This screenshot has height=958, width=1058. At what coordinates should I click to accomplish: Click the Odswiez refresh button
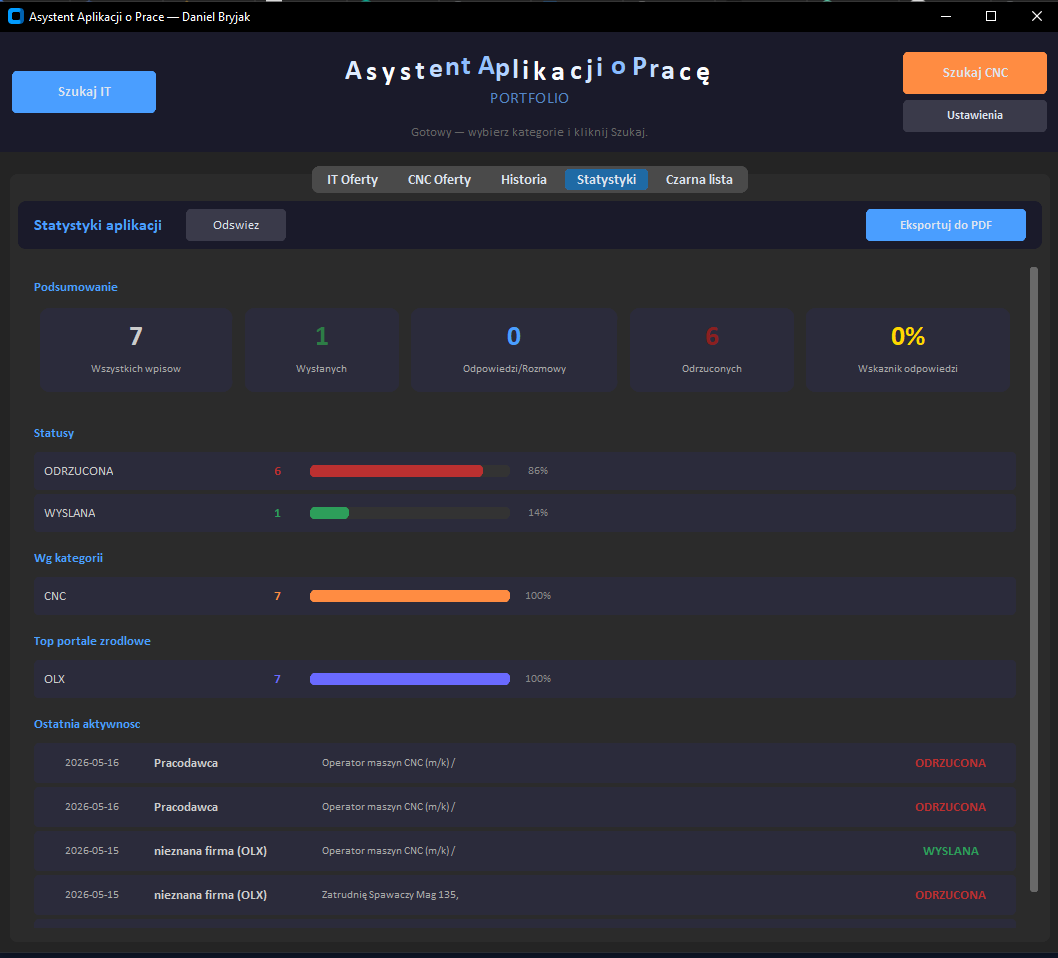coord(235,225)
